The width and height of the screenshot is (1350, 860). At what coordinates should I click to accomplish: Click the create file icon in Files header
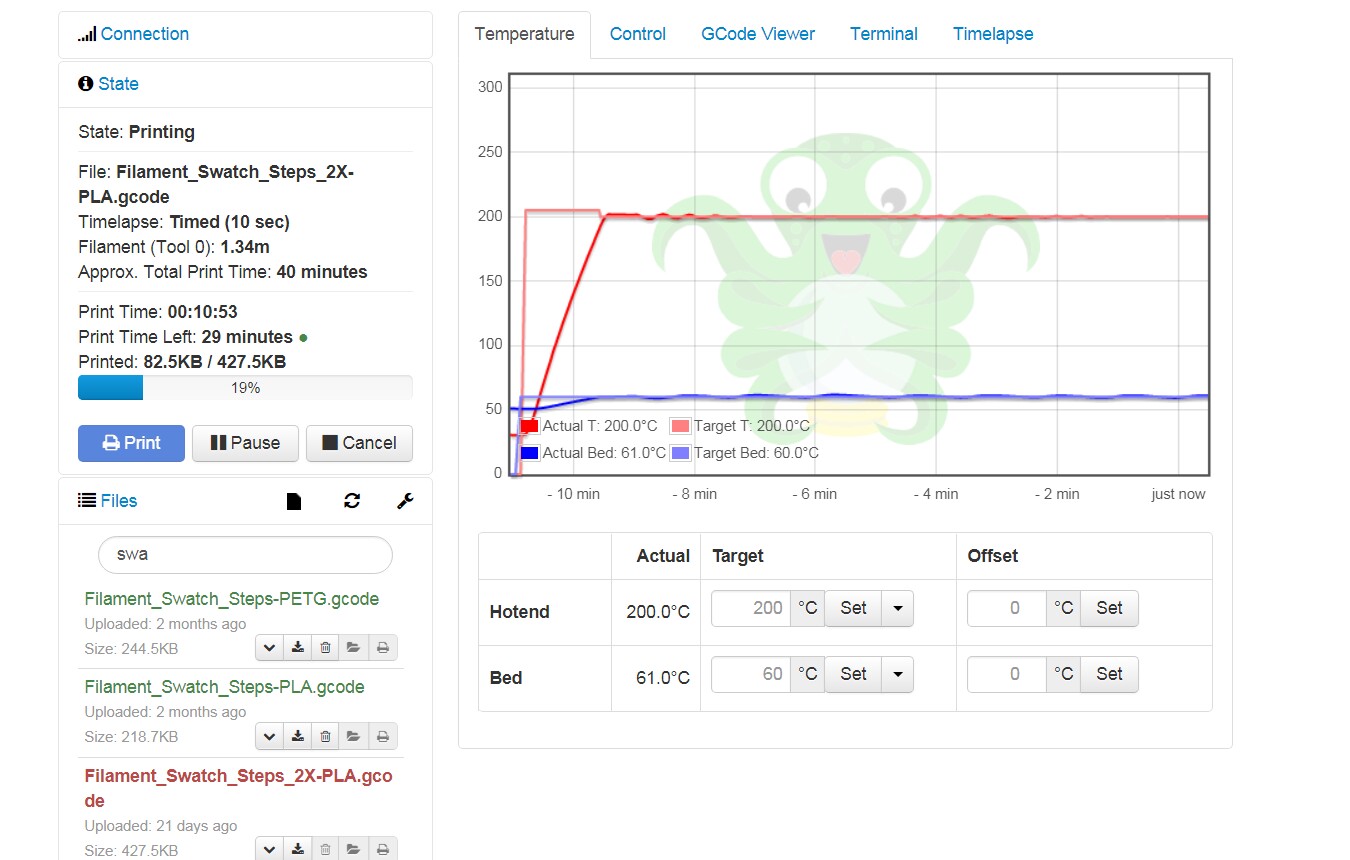pos(294,501)
